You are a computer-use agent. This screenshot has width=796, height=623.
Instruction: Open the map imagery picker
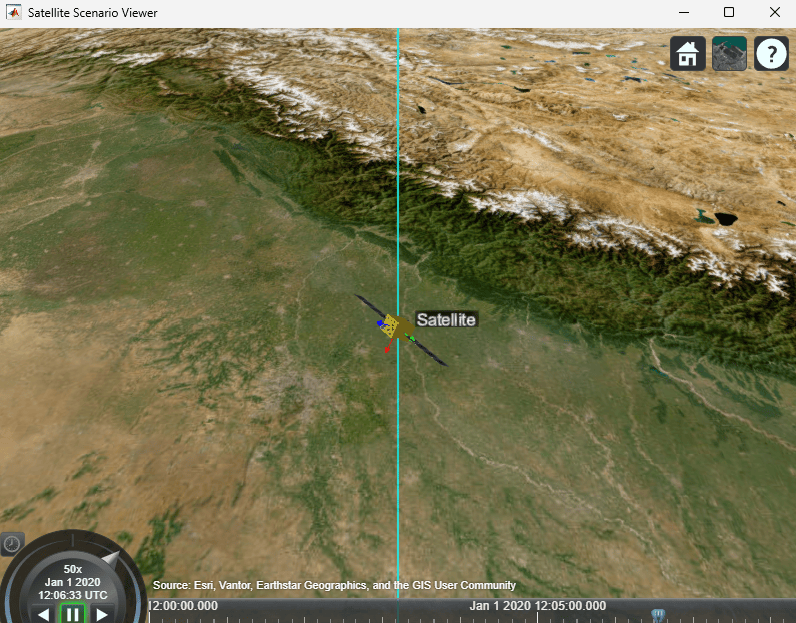pyautogui.click(x=729, y=53)
